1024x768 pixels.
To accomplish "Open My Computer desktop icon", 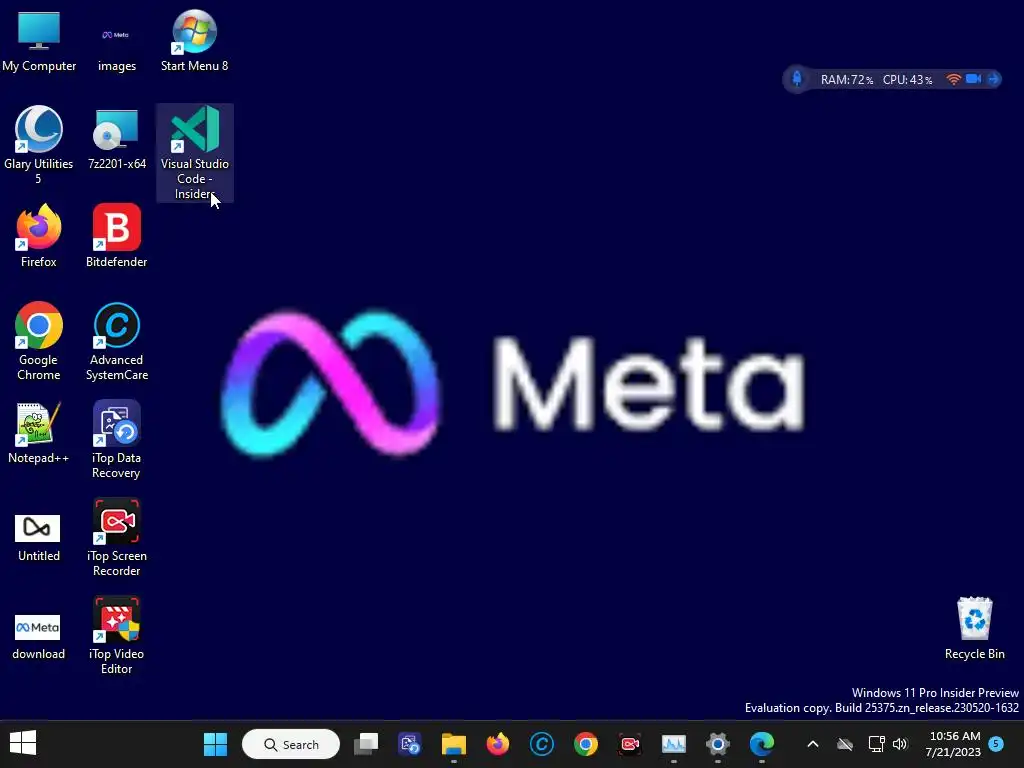I will point(39,40).
